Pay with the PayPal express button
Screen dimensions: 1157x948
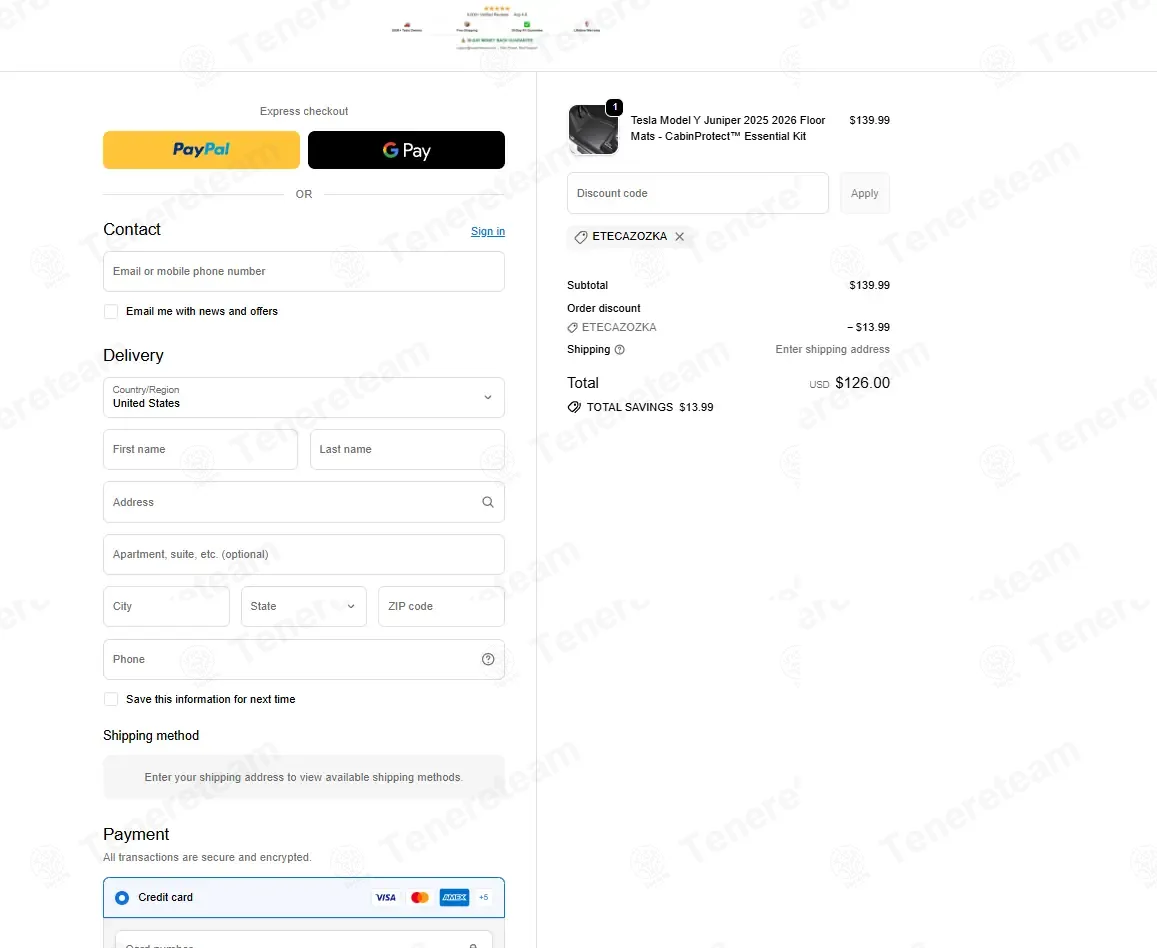point(201,150)
